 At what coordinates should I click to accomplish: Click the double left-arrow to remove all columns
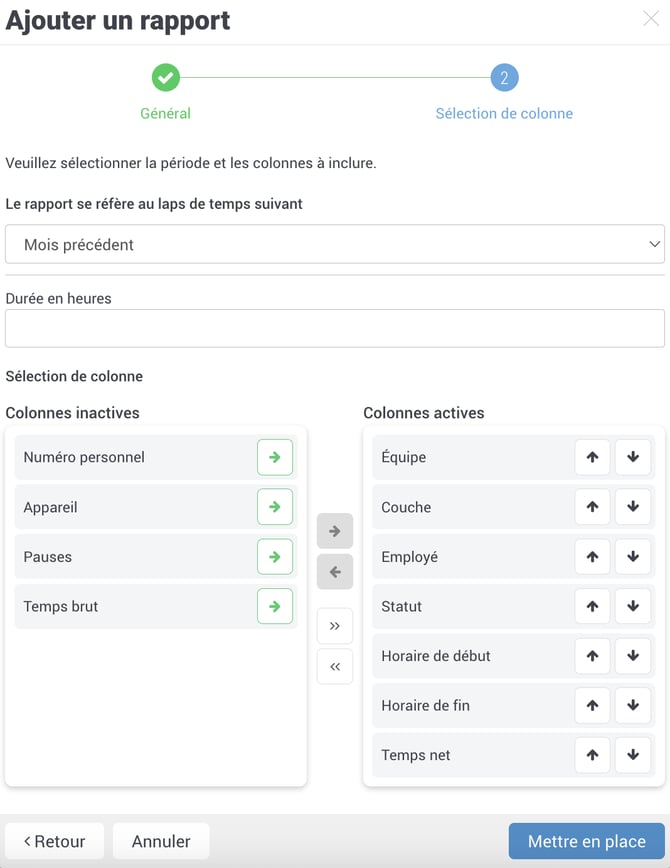pyautogui.click(x=334, y=666)
